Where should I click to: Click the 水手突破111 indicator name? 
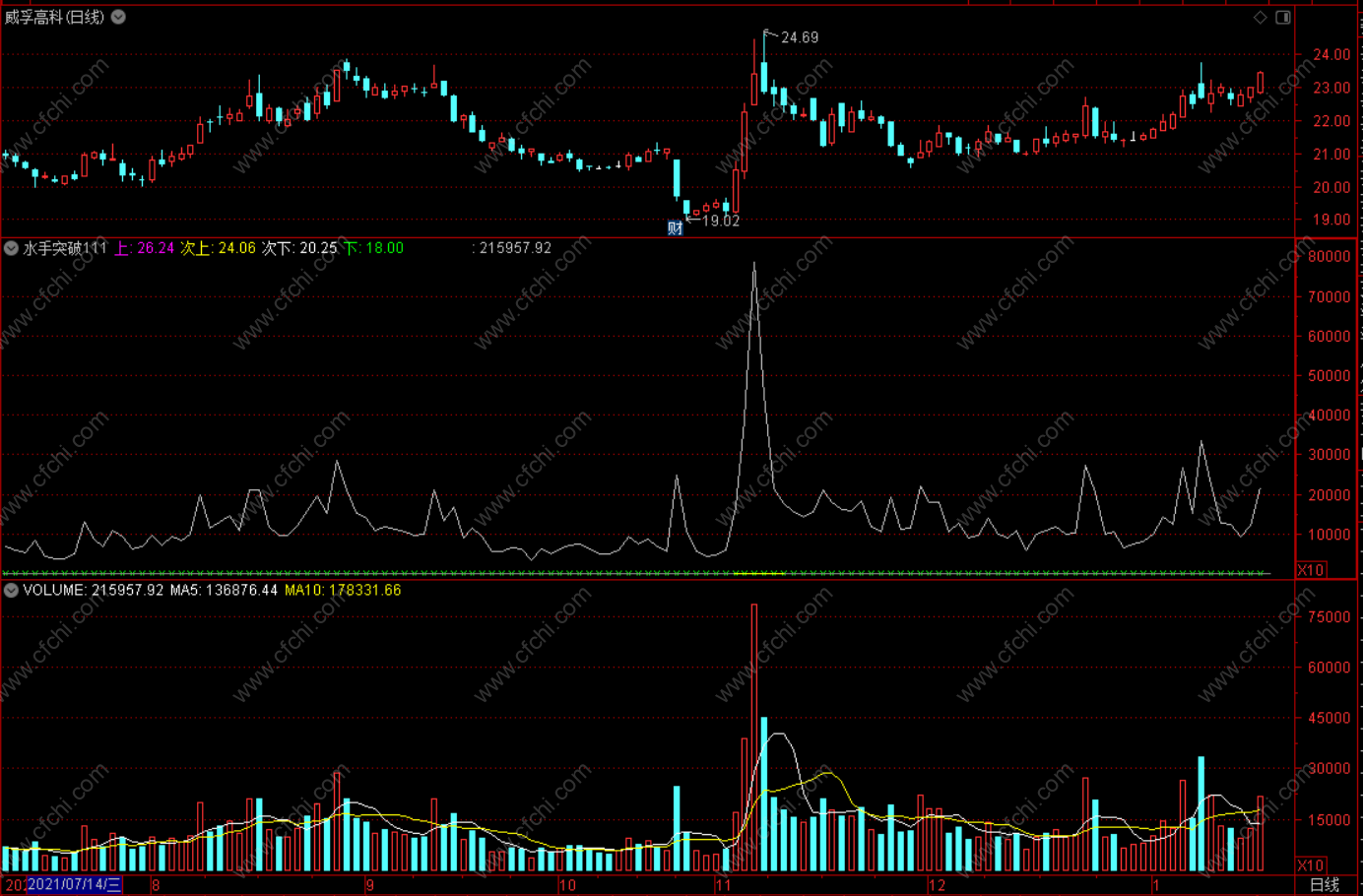[65, 248]
